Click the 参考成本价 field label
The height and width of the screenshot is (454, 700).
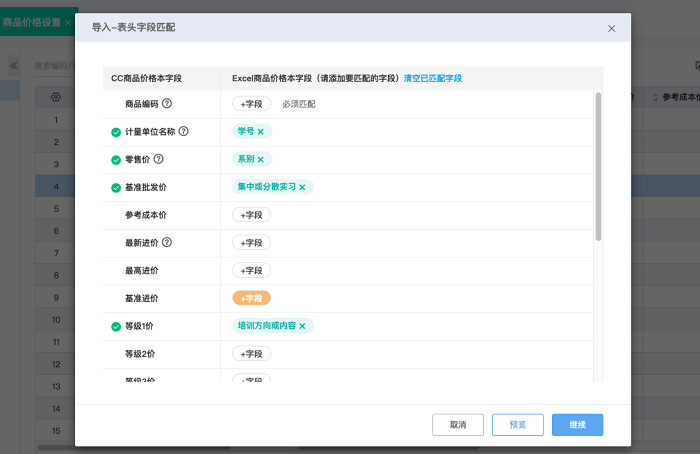pyautogui.click(x=146, y=215)
